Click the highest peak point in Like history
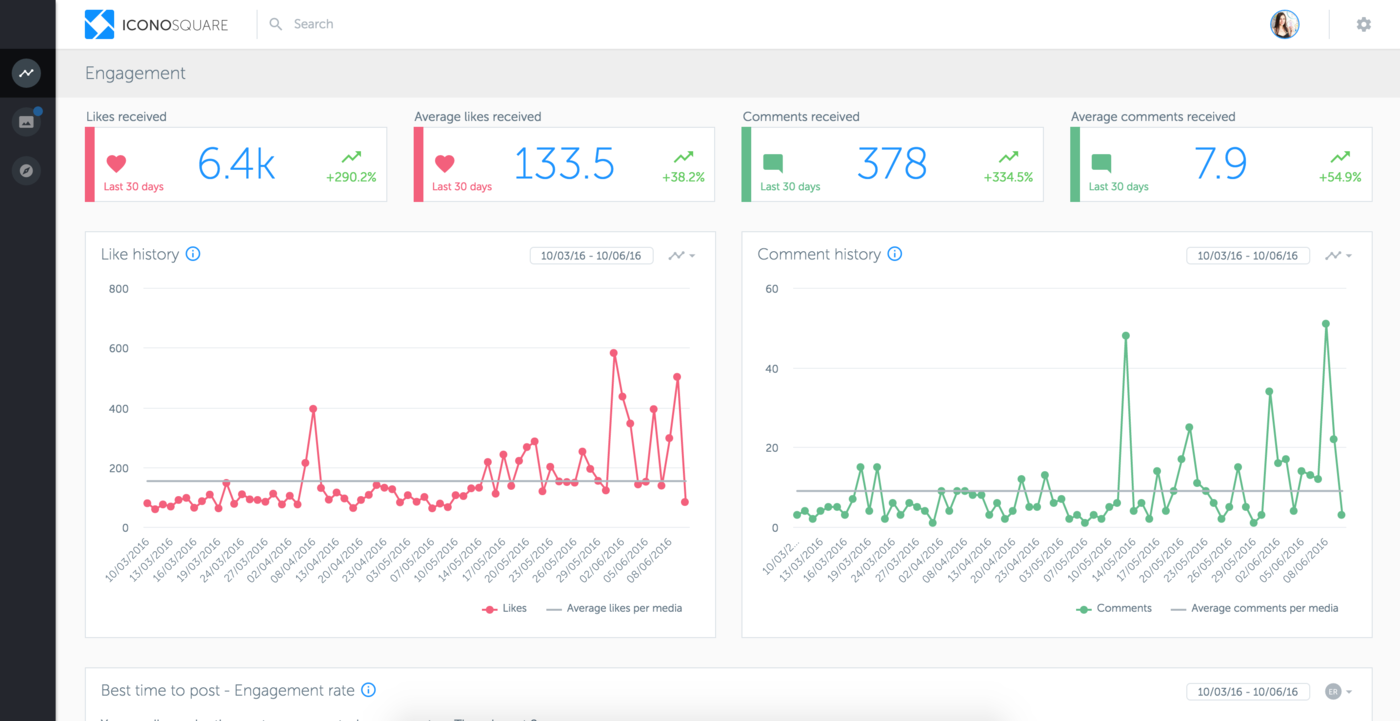The image size is (1400, 721). (613, 353)
